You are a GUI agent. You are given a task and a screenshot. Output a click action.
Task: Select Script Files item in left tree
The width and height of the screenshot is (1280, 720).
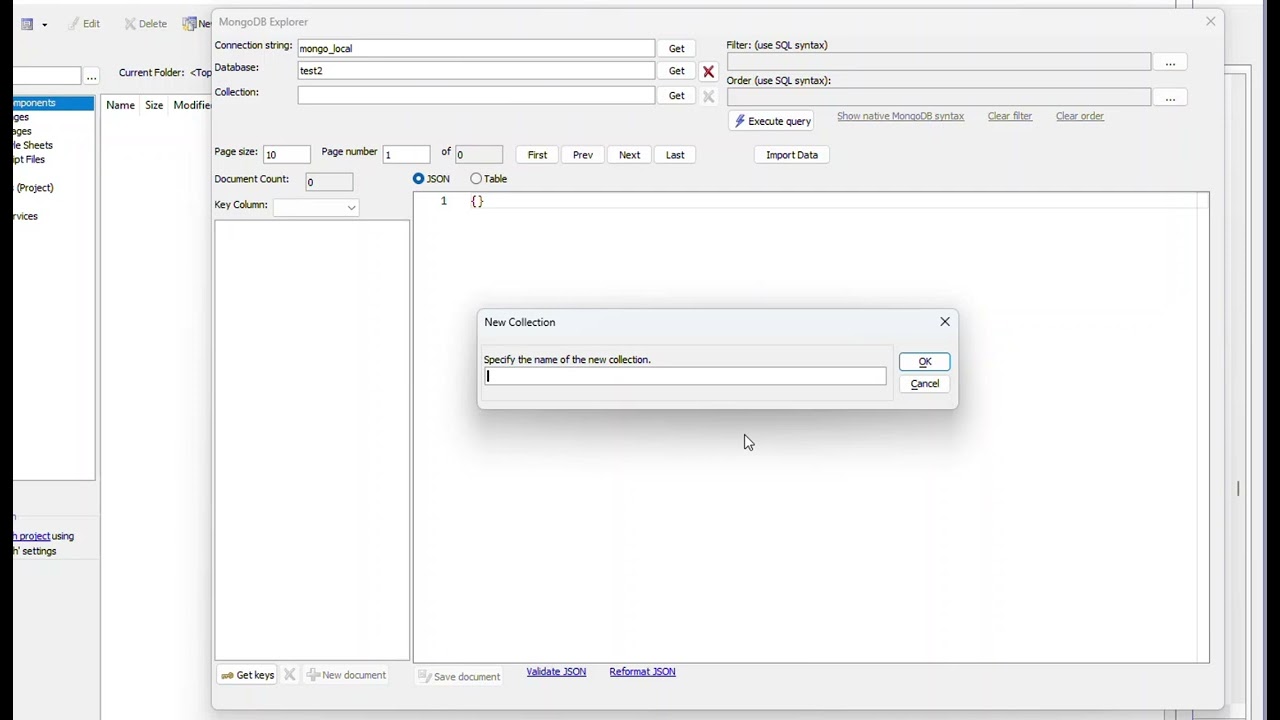point(30,160)
